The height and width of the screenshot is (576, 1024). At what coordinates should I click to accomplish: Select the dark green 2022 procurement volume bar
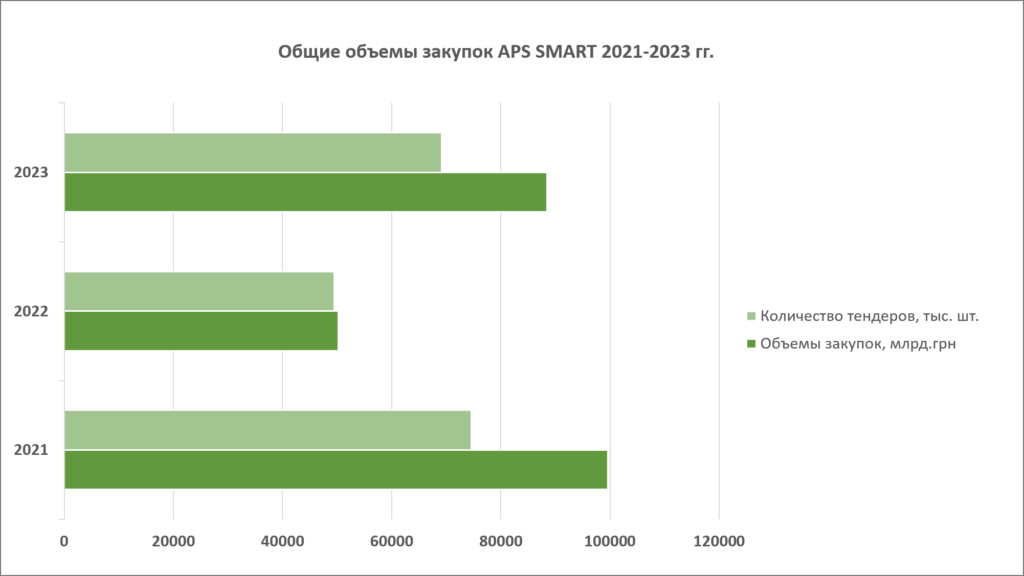point(201,331)
